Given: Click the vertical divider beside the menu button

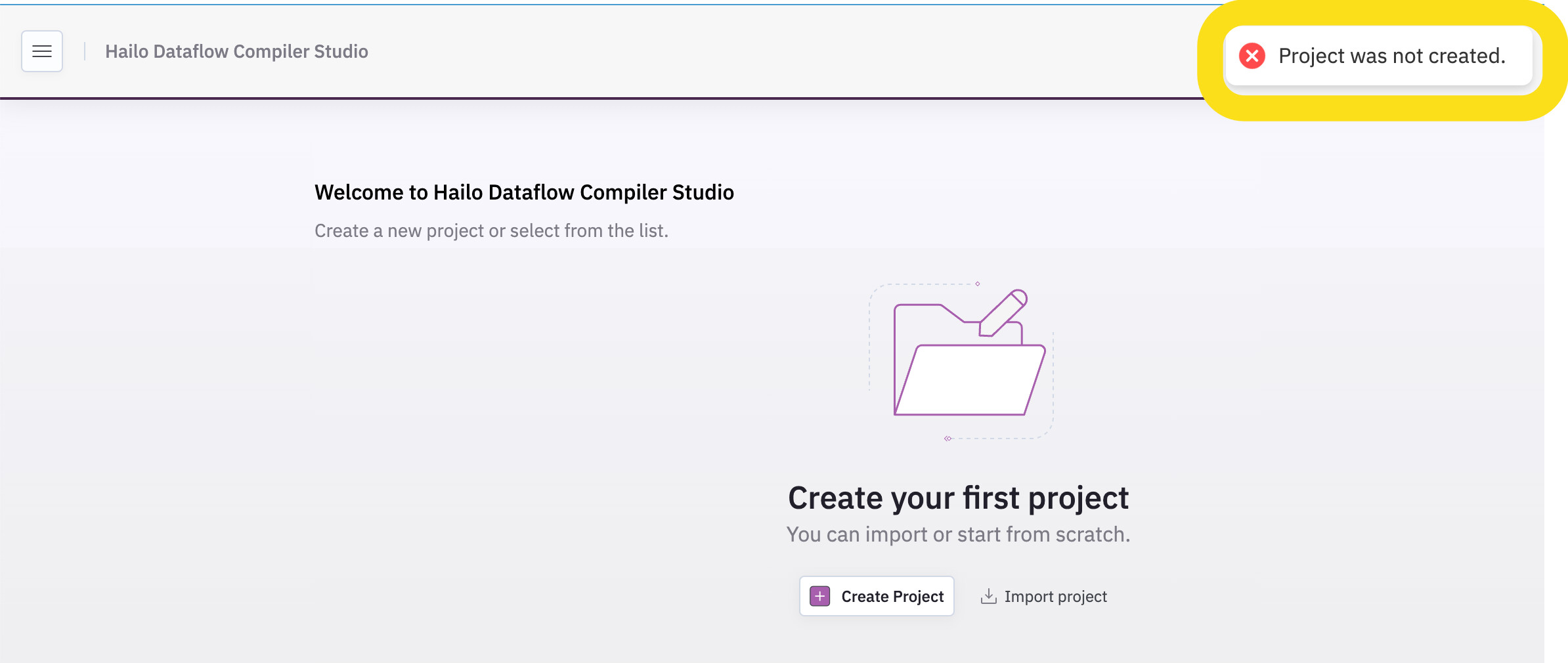Looking at the screenshot, I should click(85, 51).
